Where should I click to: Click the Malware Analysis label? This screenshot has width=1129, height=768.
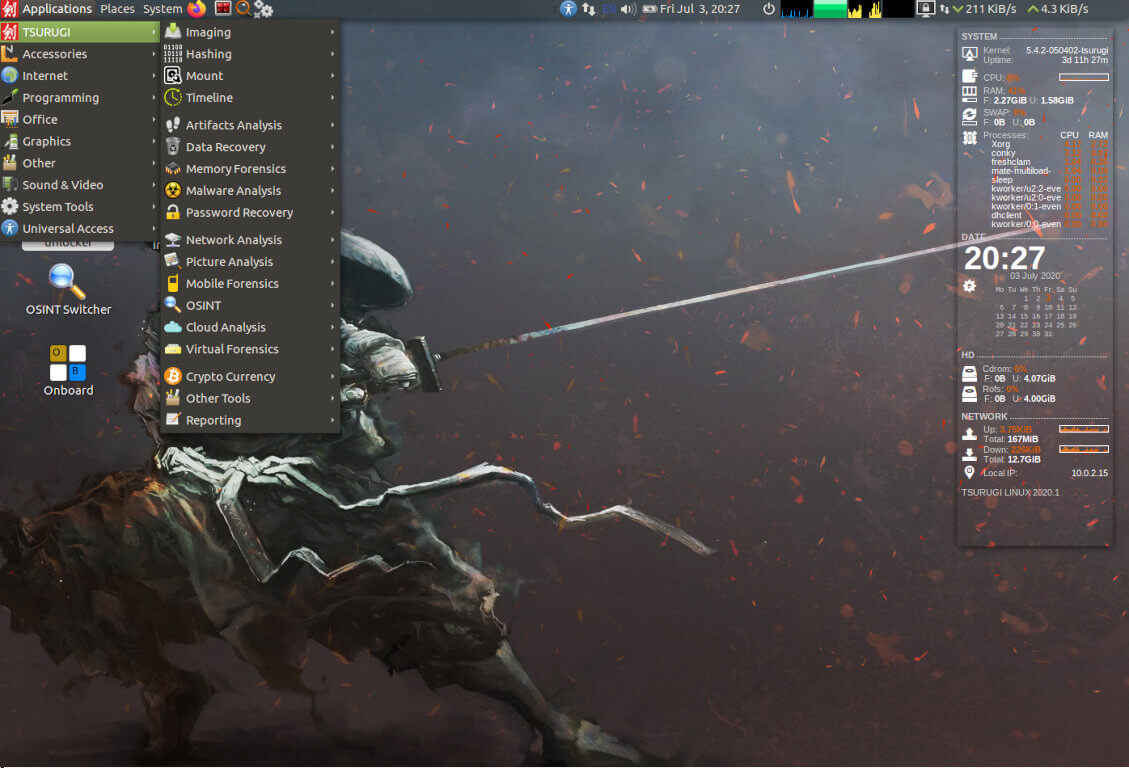point(233,190)
